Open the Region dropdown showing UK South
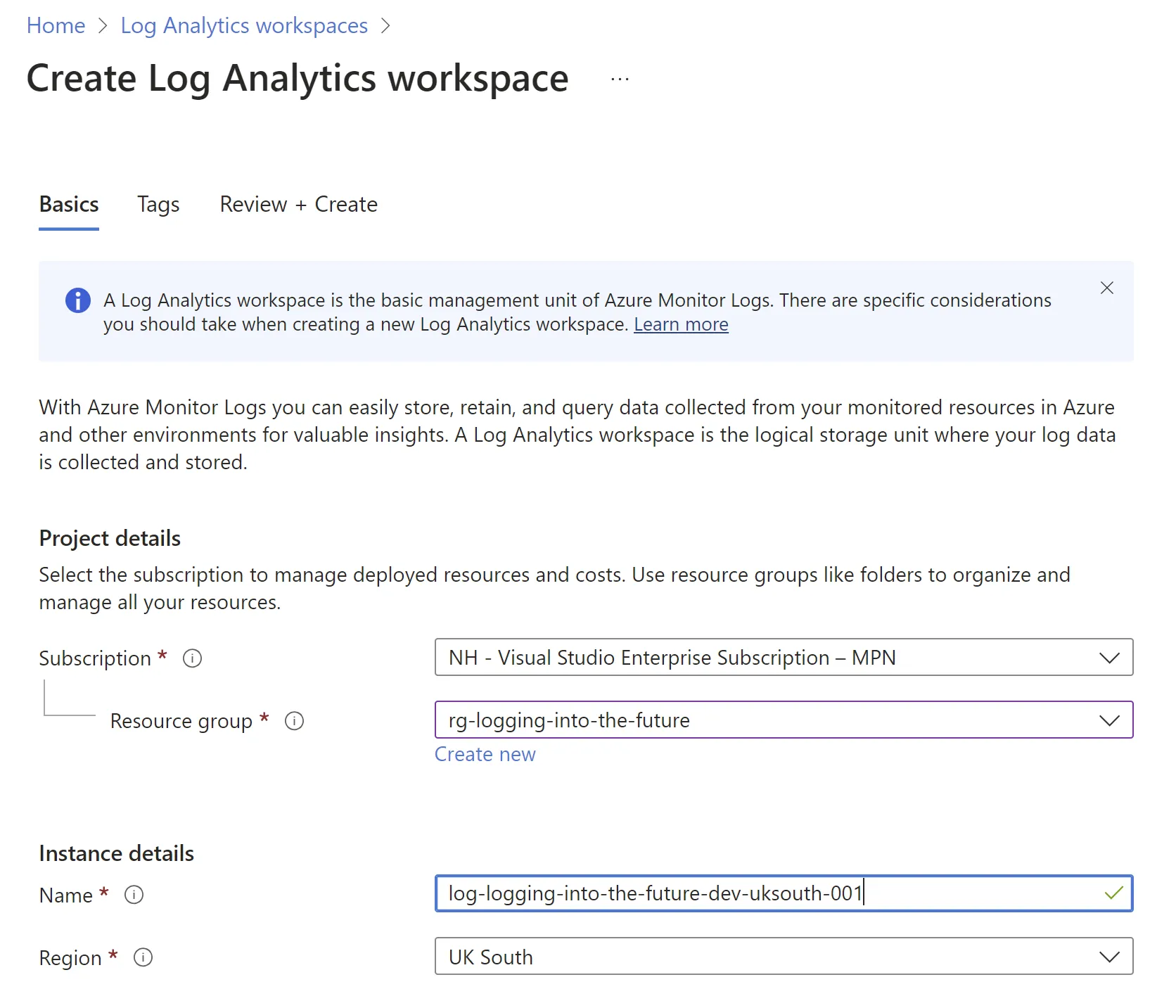 click(784, 956)
